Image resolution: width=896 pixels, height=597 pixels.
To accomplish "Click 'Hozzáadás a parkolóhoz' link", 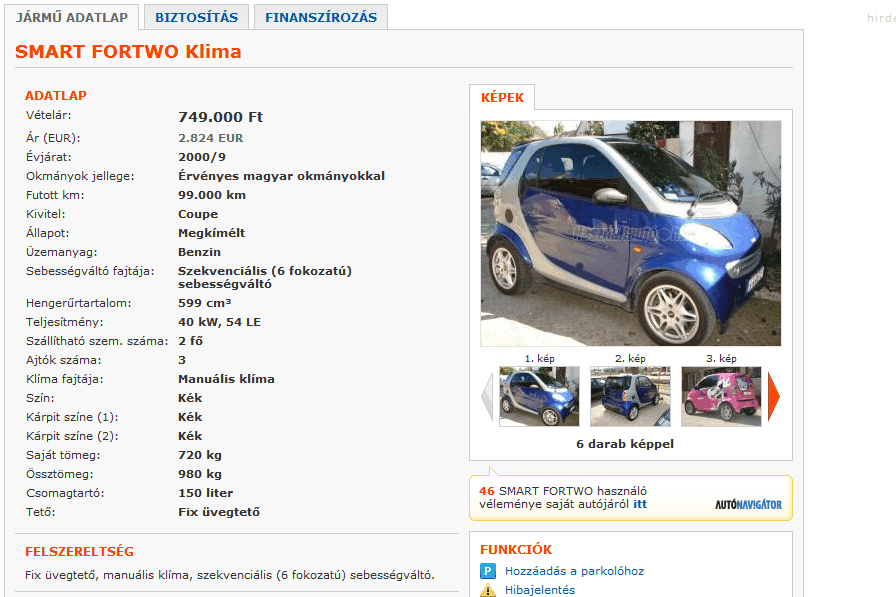I will (x=574, y=571).
